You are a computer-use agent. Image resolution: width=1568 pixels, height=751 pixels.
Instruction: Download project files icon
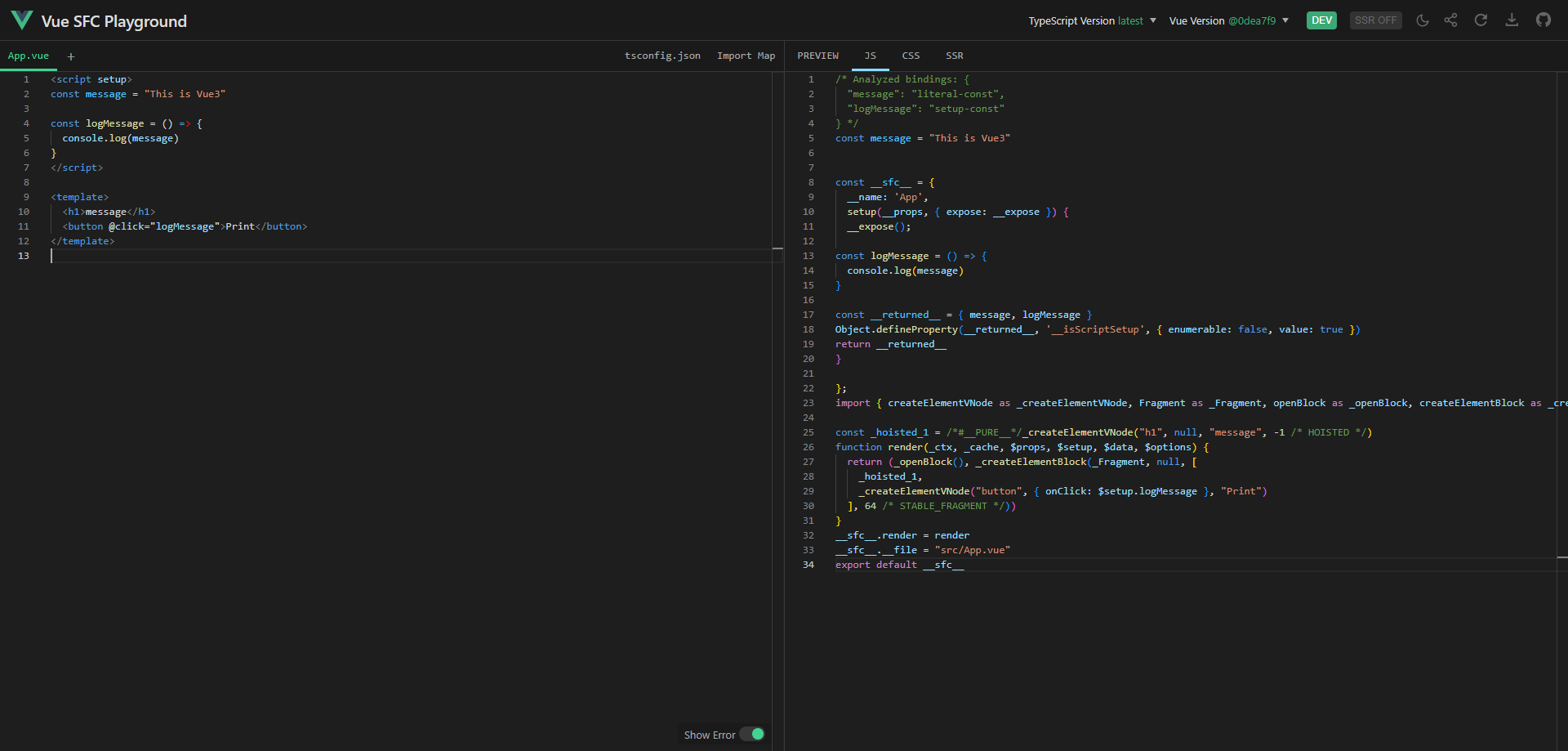pyautogui.click(x=1512, y=20)
